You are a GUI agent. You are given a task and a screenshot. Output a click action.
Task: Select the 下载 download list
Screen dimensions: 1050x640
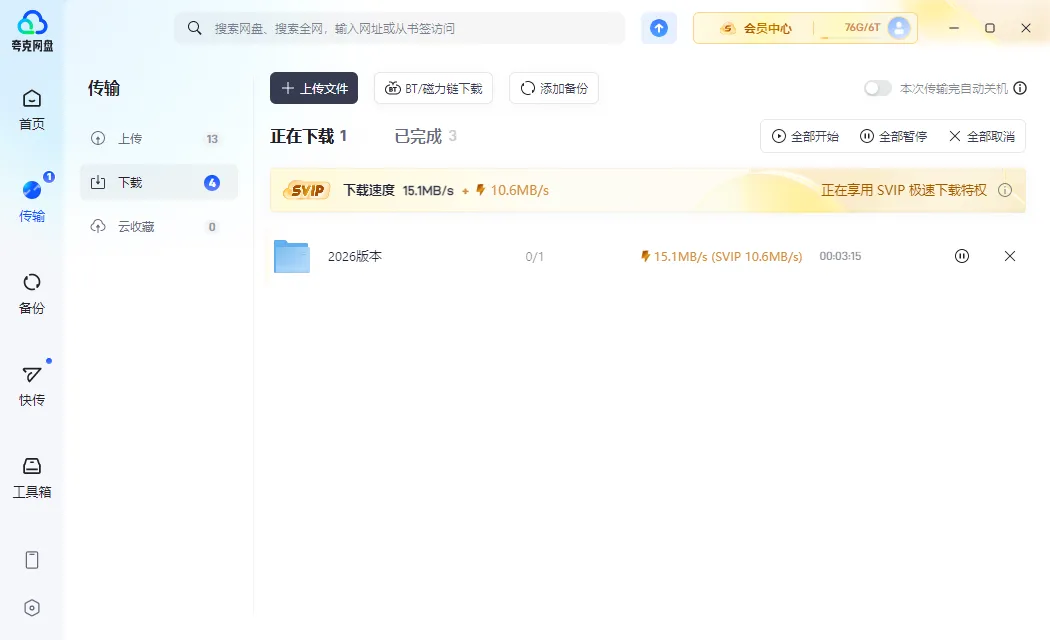(159, 182)
